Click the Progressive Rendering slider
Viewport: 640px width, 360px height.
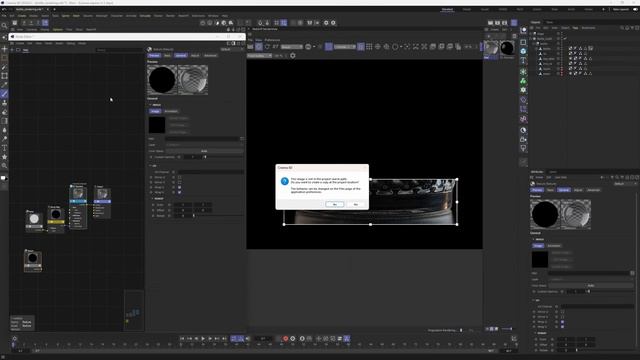[462, 330]
